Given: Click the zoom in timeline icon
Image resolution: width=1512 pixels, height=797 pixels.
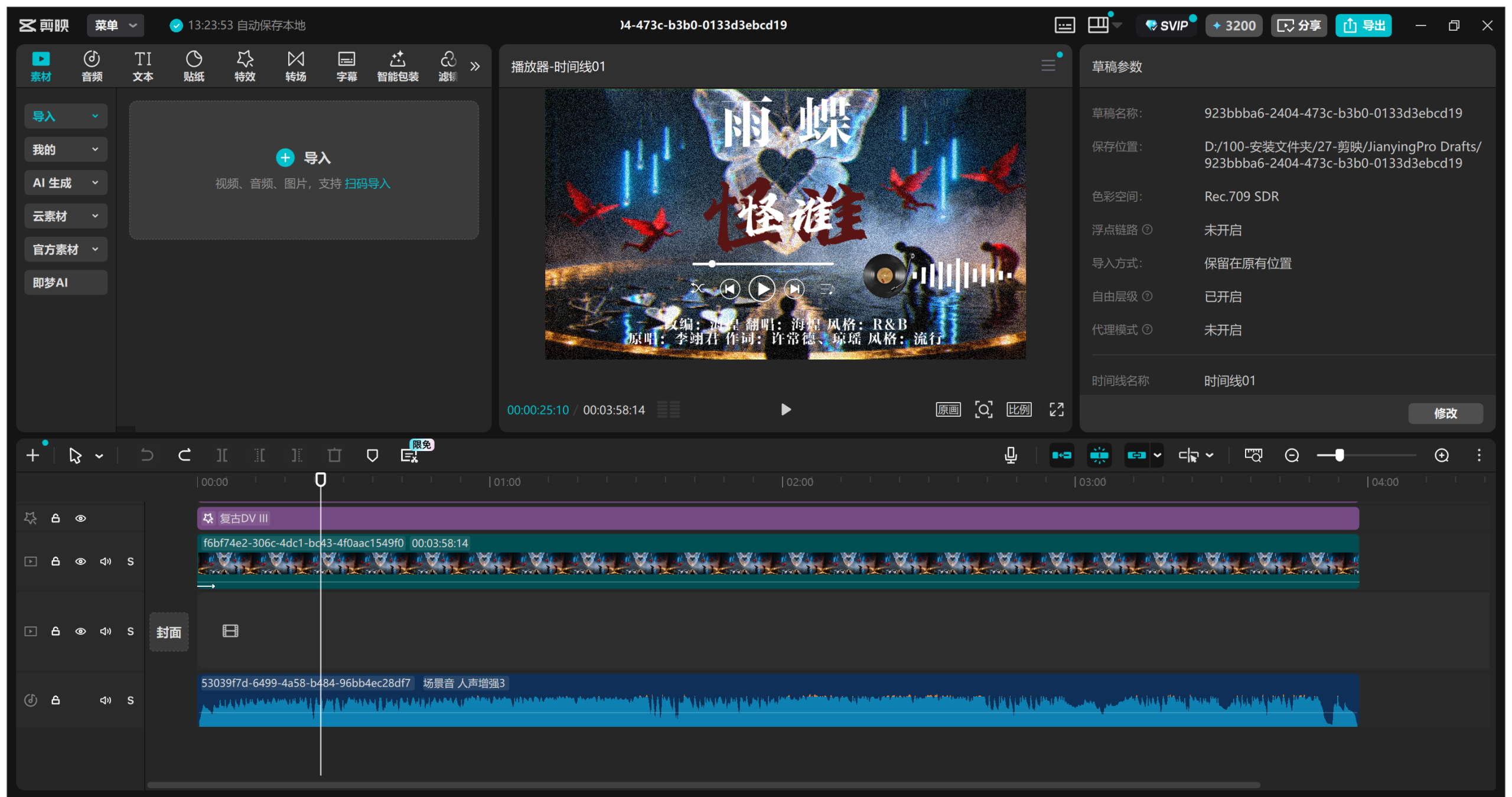Looking at the screenshot, I should (1442, 455).
